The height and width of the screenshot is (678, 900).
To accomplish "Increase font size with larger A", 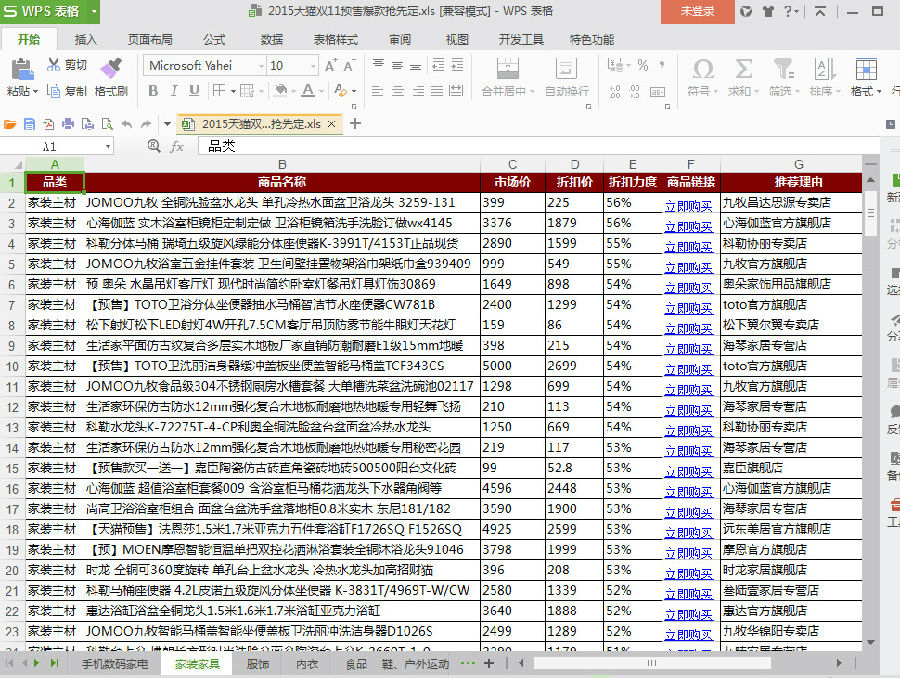I will tap(331, 66).
